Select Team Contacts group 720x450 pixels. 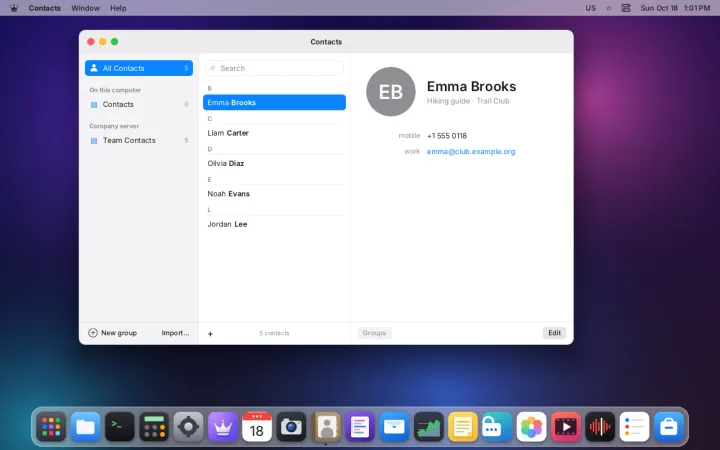[x=139, y=140]
